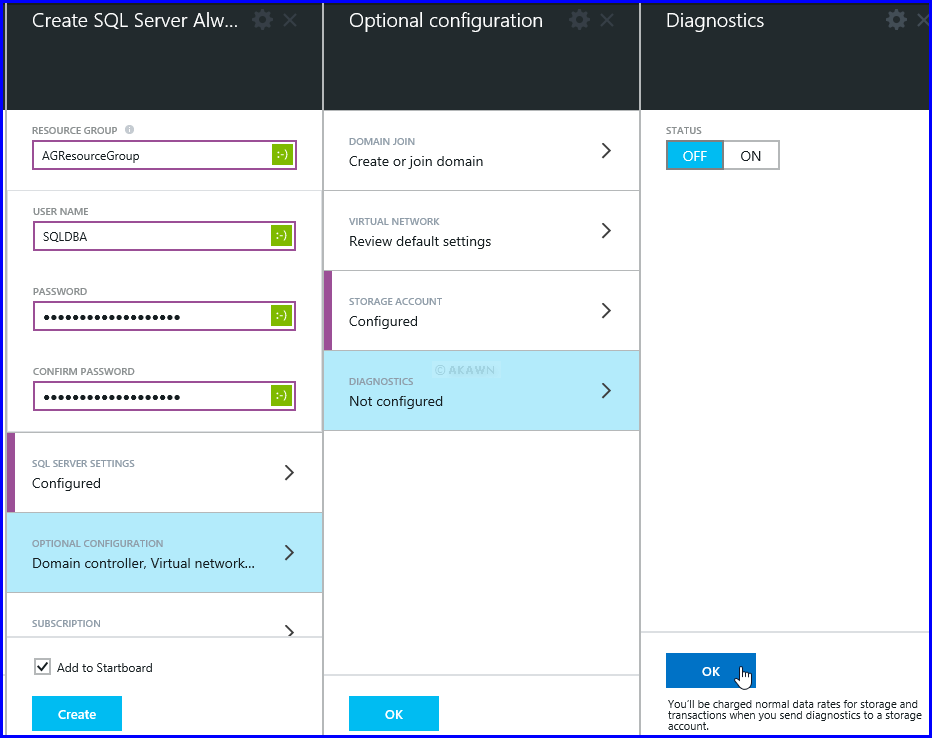Confirm Diagnostics blade with OK

pyautogui.click(x=710, y=671)
